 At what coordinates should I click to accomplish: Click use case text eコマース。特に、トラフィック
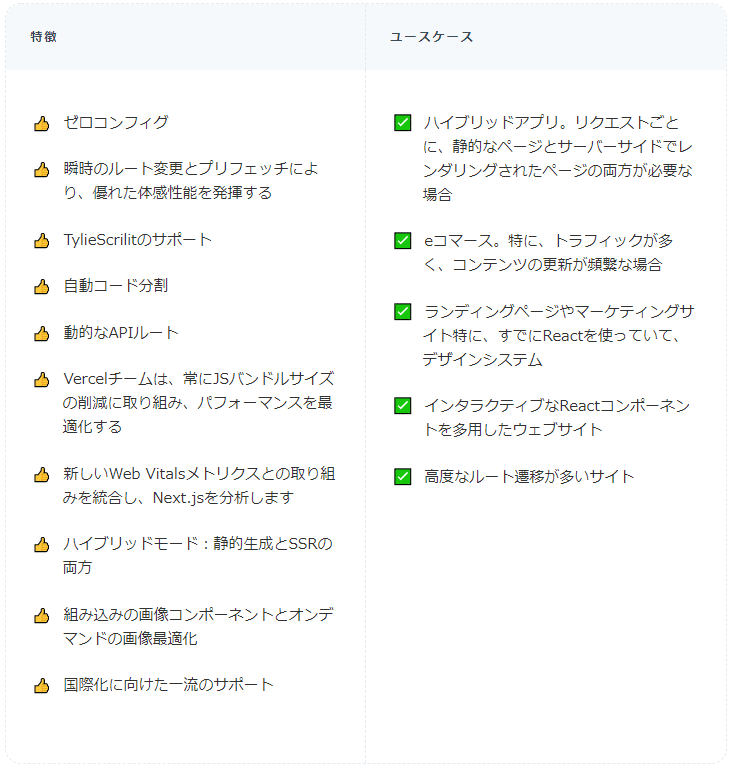tap(548, 253)
